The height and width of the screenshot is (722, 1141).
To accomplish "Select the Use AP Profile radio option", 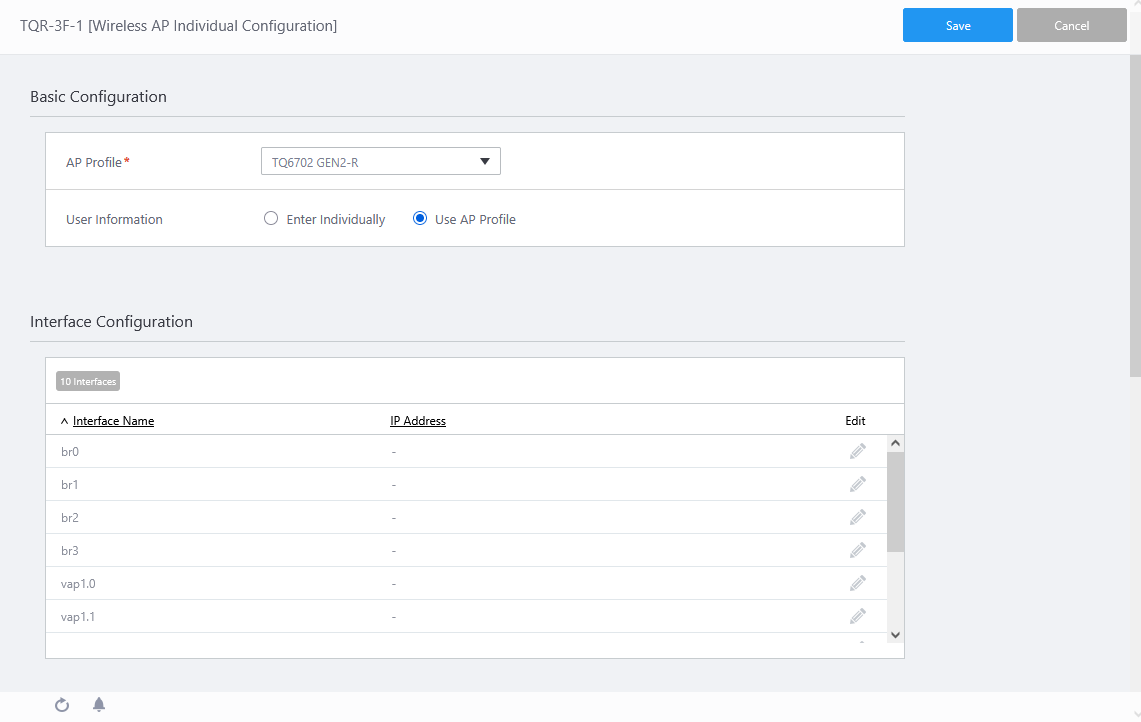I will click(420, 219).
